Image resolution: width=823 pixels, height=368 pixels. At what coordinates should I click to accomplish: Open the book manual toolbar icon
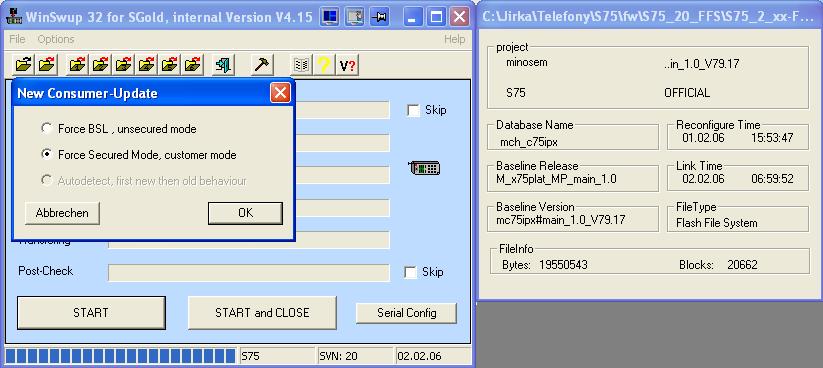point(301,65)
